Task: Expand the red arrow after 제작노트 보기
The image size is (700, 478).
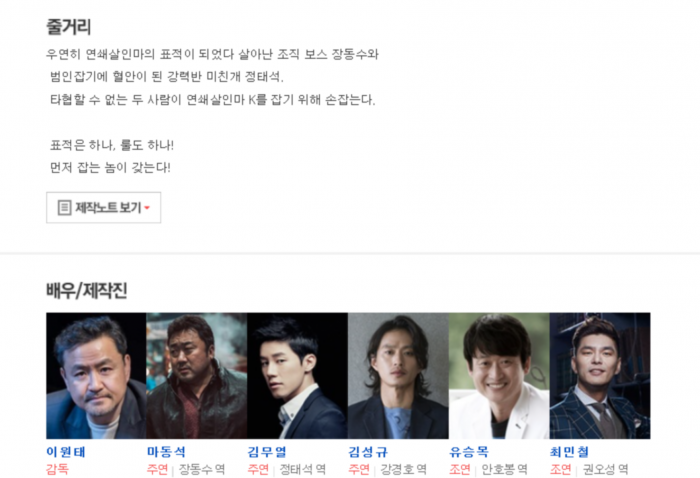Action: coord(147,208)
